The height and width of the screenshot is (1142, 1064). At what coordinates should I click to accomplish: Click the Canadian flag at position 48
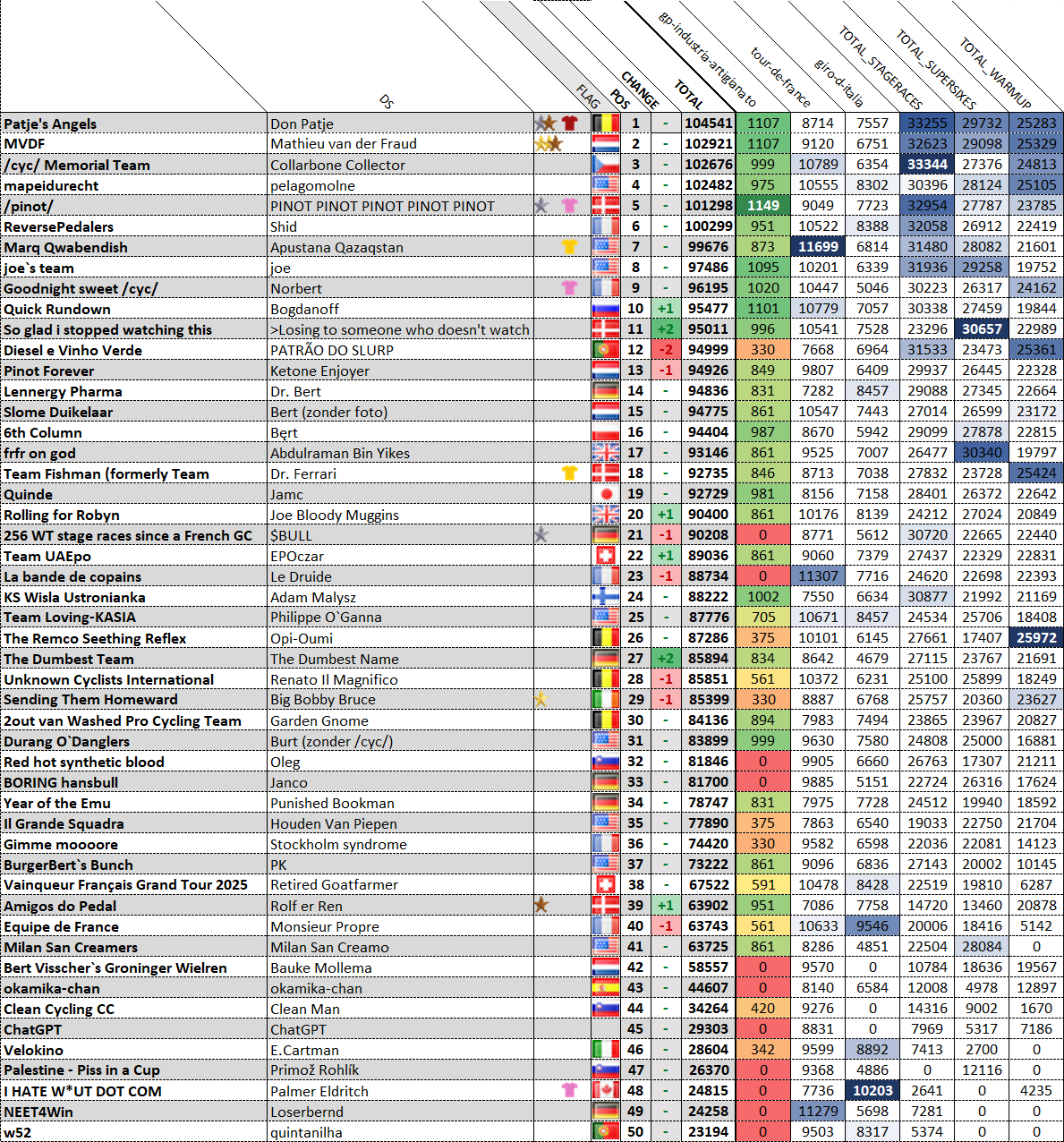click(606, 1091)
